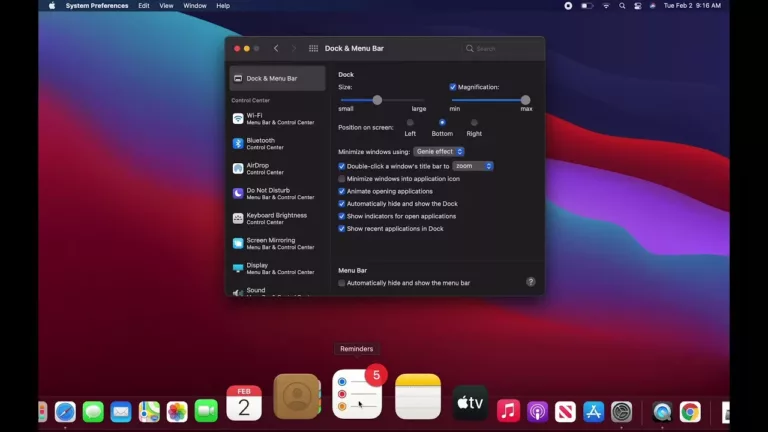Launch the Notes app in Dock

418,397
